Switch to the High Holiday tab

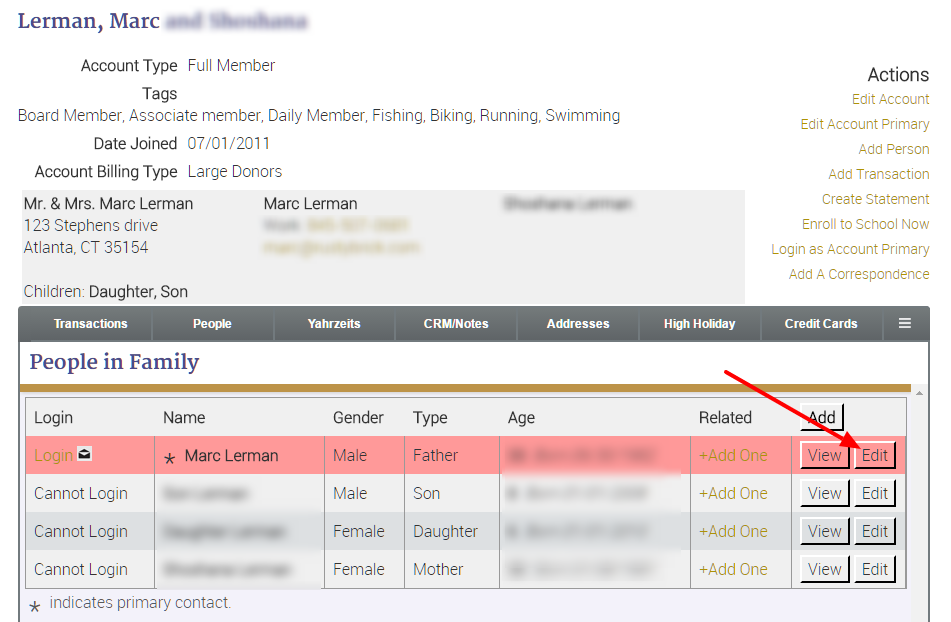pos(699,323)
